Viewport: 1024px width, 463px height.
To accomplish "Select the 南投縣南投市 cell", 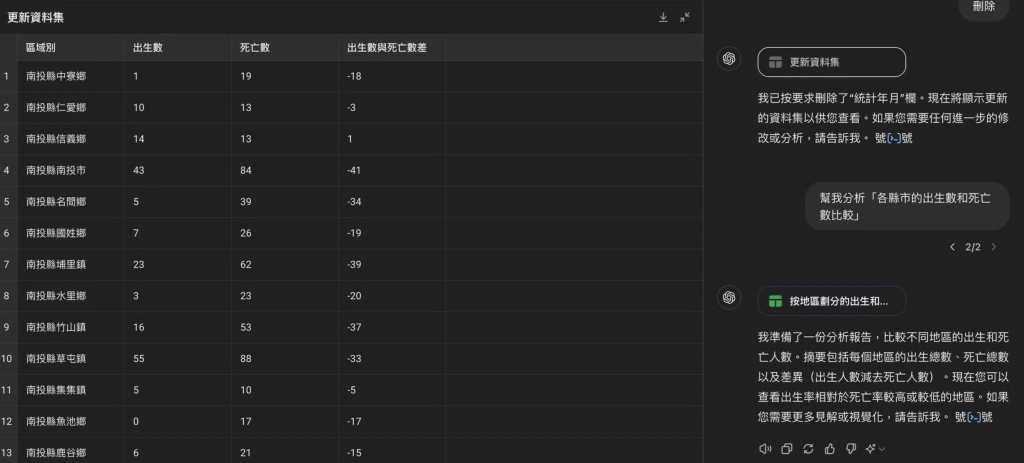I will click(x=71, y=170).
